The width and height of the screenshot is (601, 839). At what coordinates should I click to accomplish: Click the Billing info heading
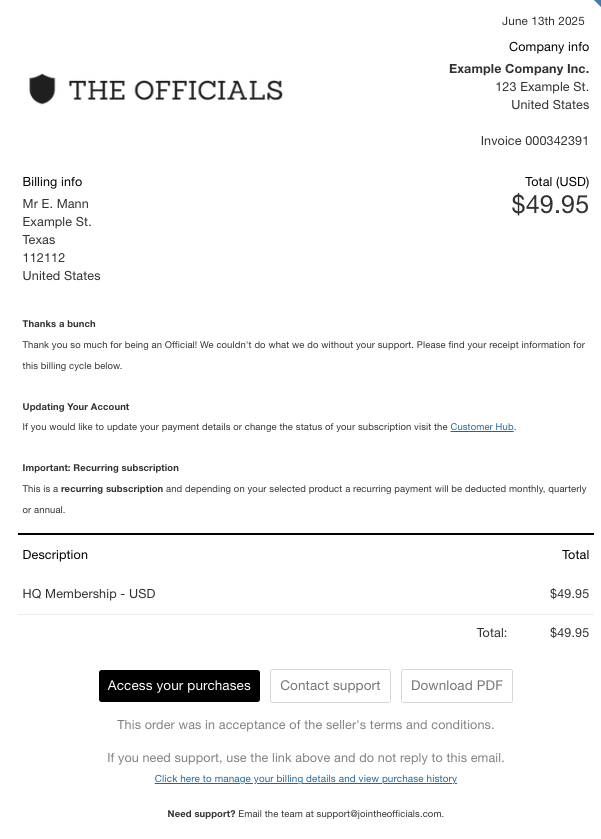[x=52, y=182]
